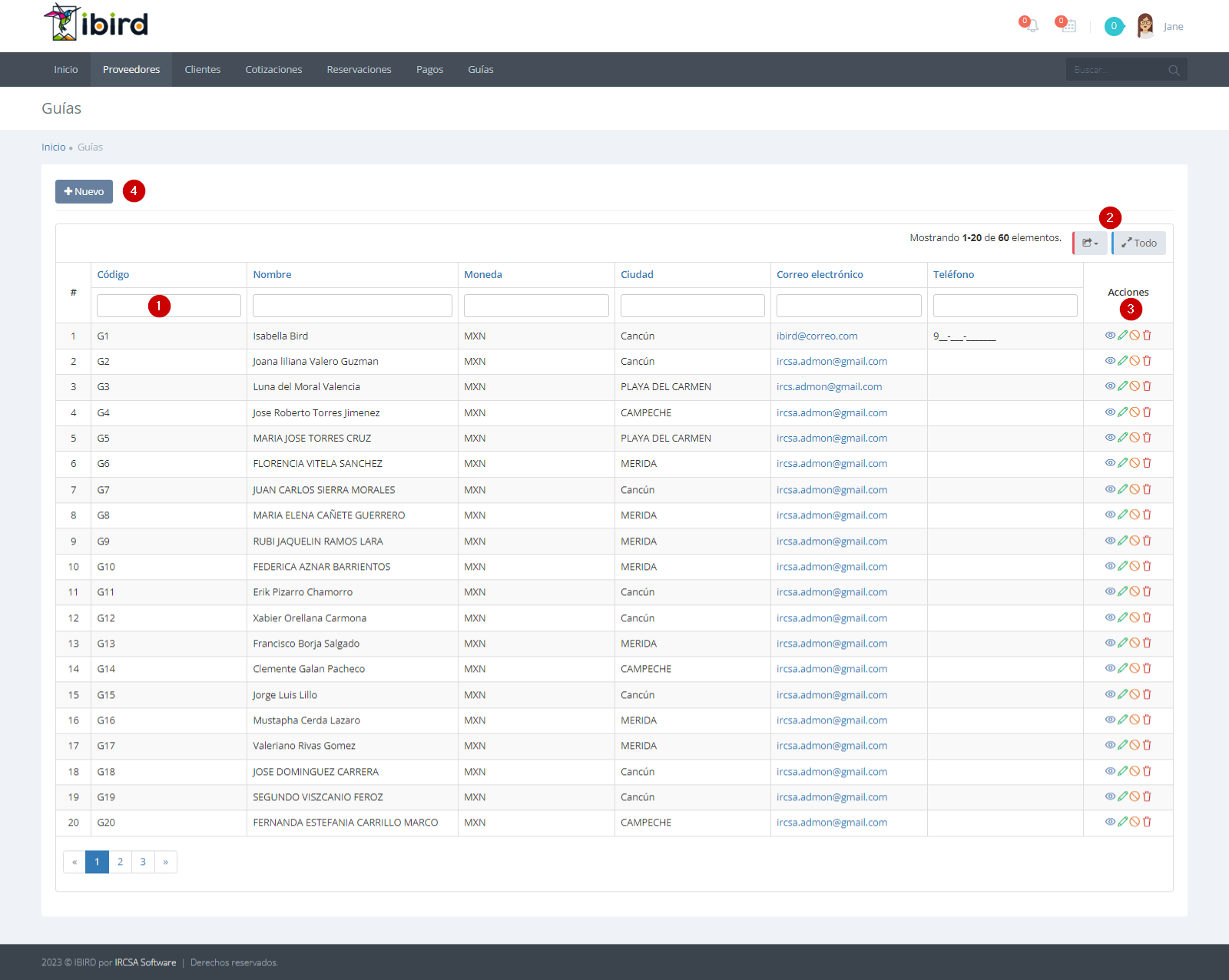Open the notifications bell icon
Image resolution: width=1229 pixels, height=980 pixels.
pos(1032,26)
